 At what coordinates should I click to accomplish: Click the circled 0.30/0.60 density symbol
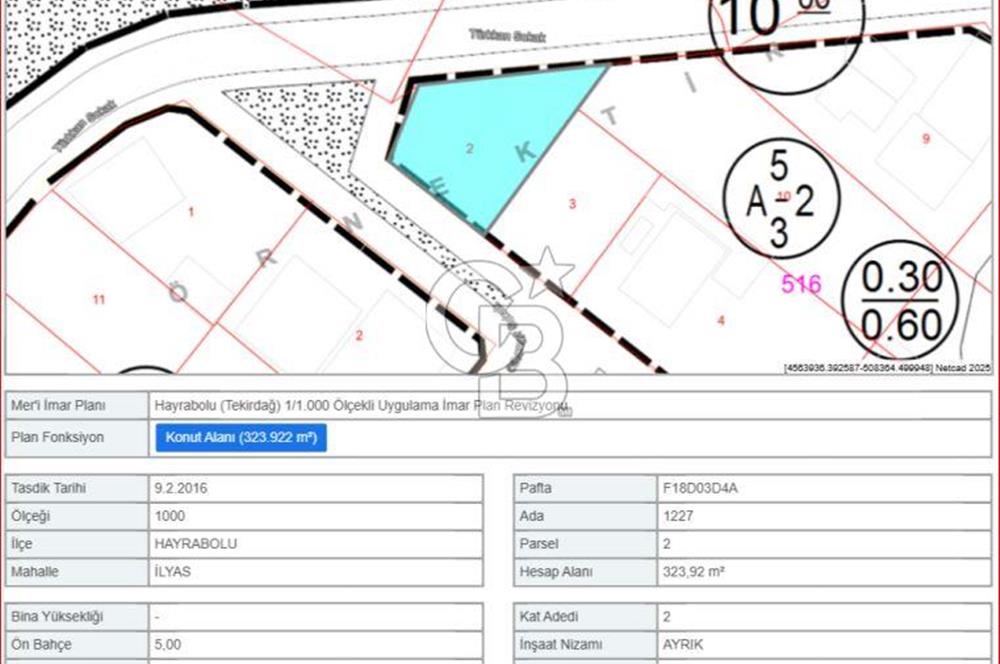coord(901,300)
